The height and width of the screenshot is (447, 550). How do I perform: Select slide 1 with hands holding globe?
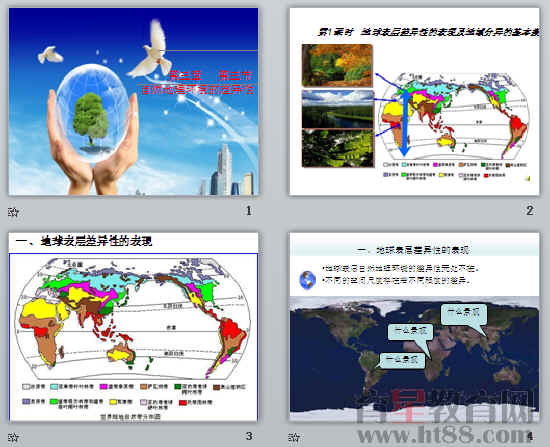(x=134, y=101)
